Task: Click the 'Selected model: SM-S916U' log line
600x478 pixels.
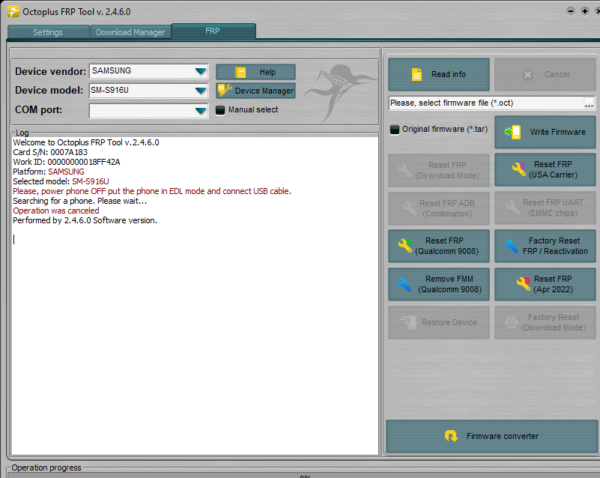Action: (61, 181)
